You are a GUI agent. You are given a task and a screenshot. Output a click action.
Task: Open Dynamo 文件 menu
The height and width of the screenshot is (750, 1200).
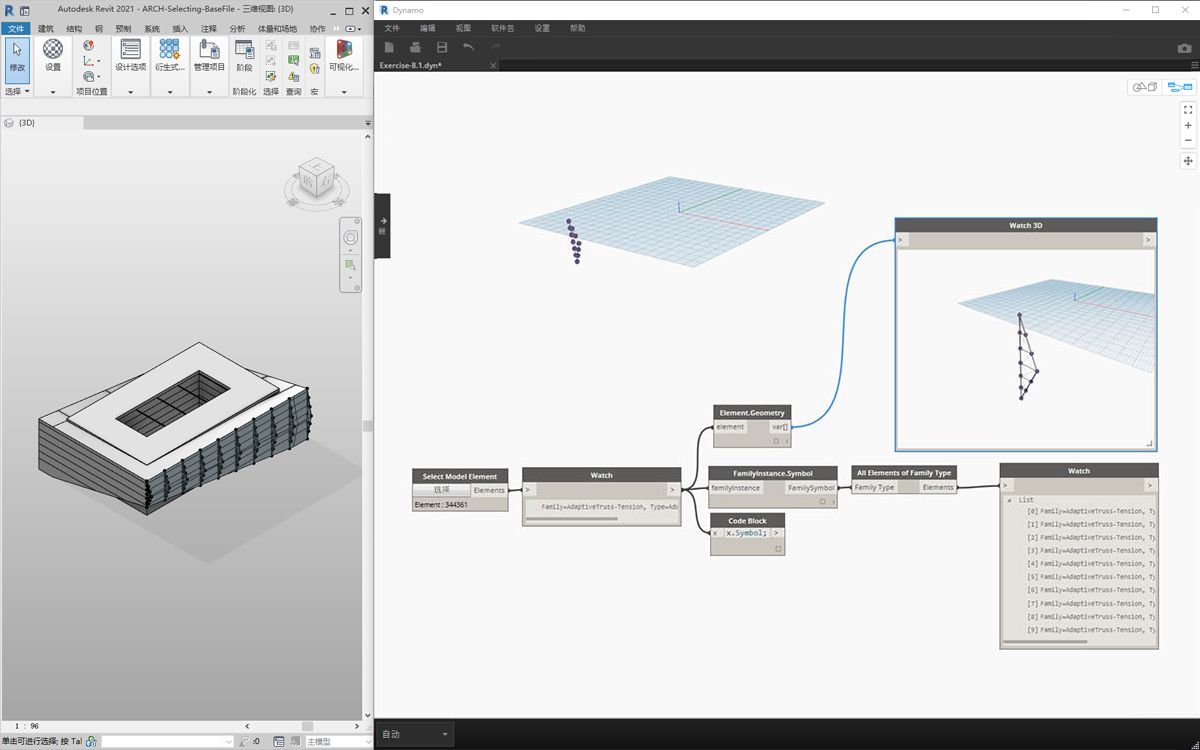pos(392,28)
